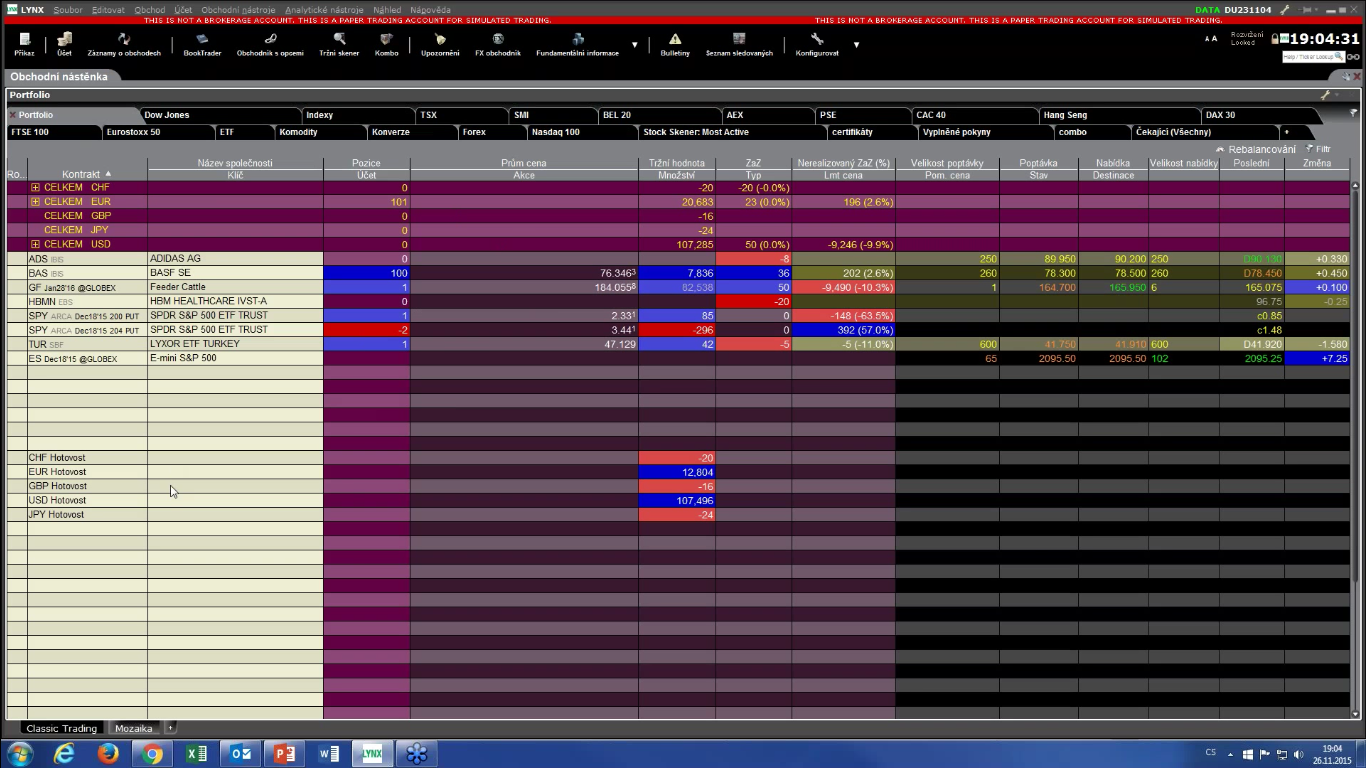This screenshot has width=1366, height=768.
Task: Open Upozornění alerts
Action: (440, 44)
